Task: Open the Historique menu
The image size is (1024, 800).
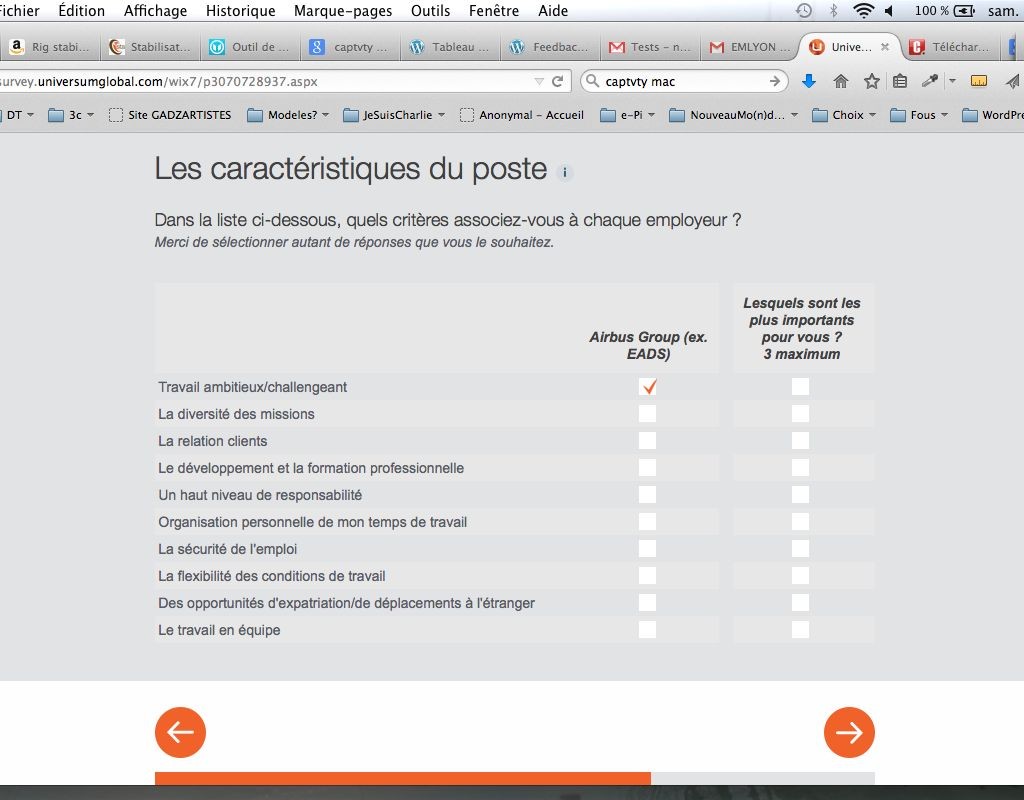Action: (240, 10)
